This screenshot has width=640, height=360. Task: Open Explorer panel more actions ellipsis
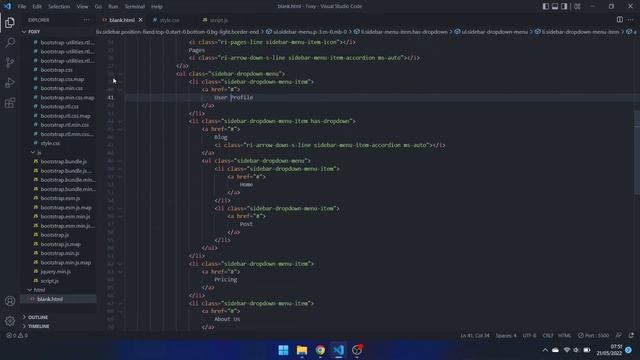tap(87, 20)
